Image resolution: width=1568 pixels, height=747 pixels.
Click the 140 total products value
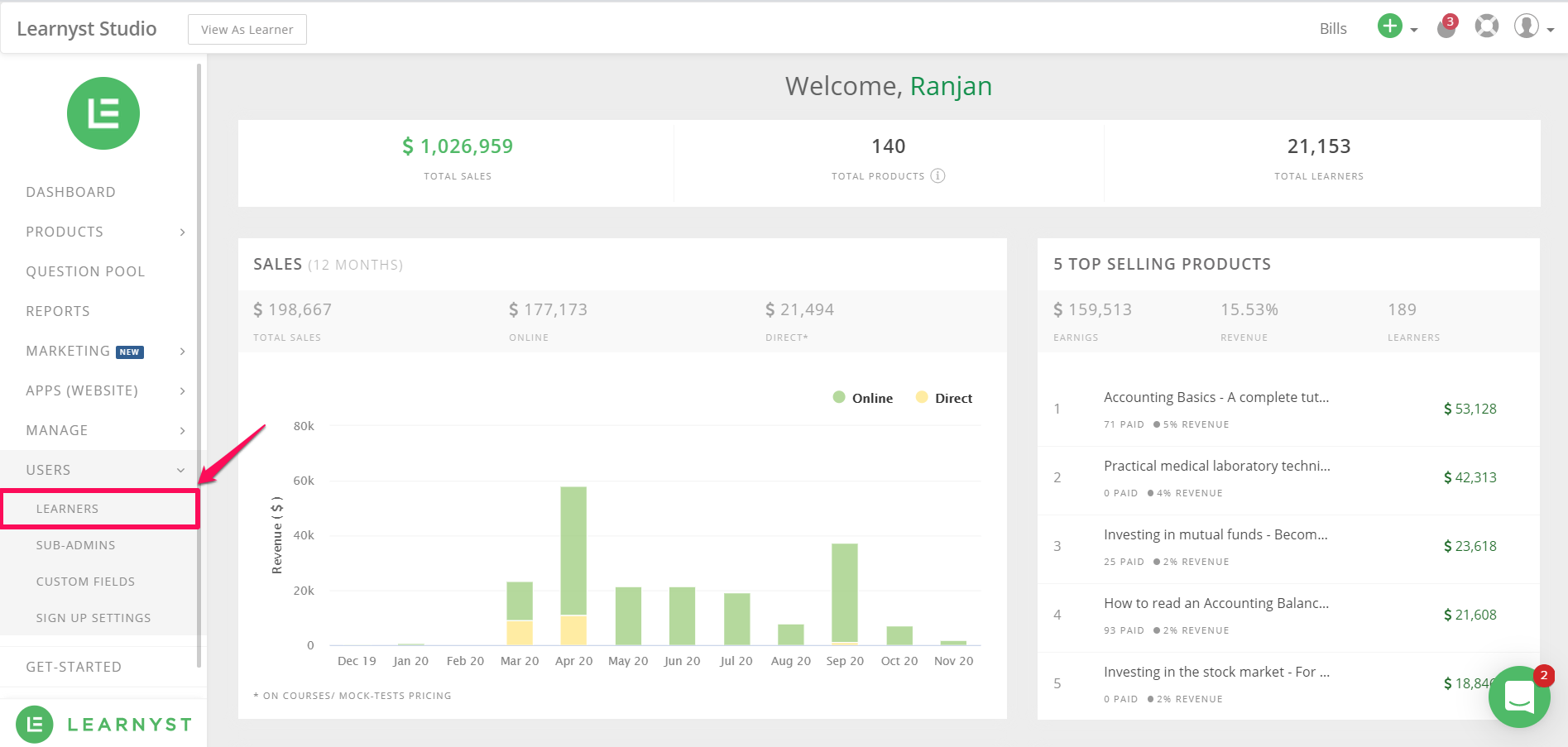[x=889, y=146]
